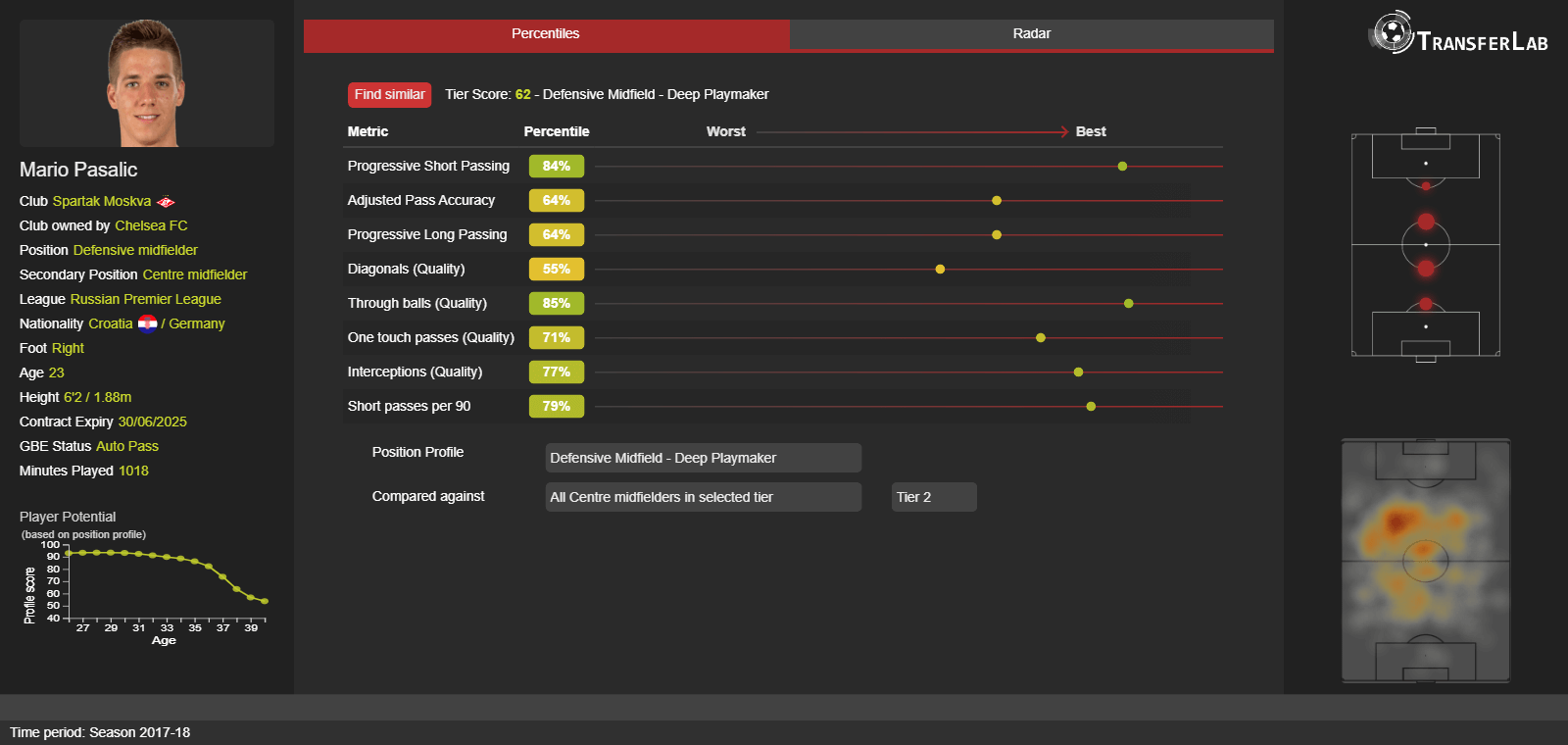Click the Progressive Short Passing percentile dot
The height and width of the screenshot is (745, 1568).
(1122, 167)
